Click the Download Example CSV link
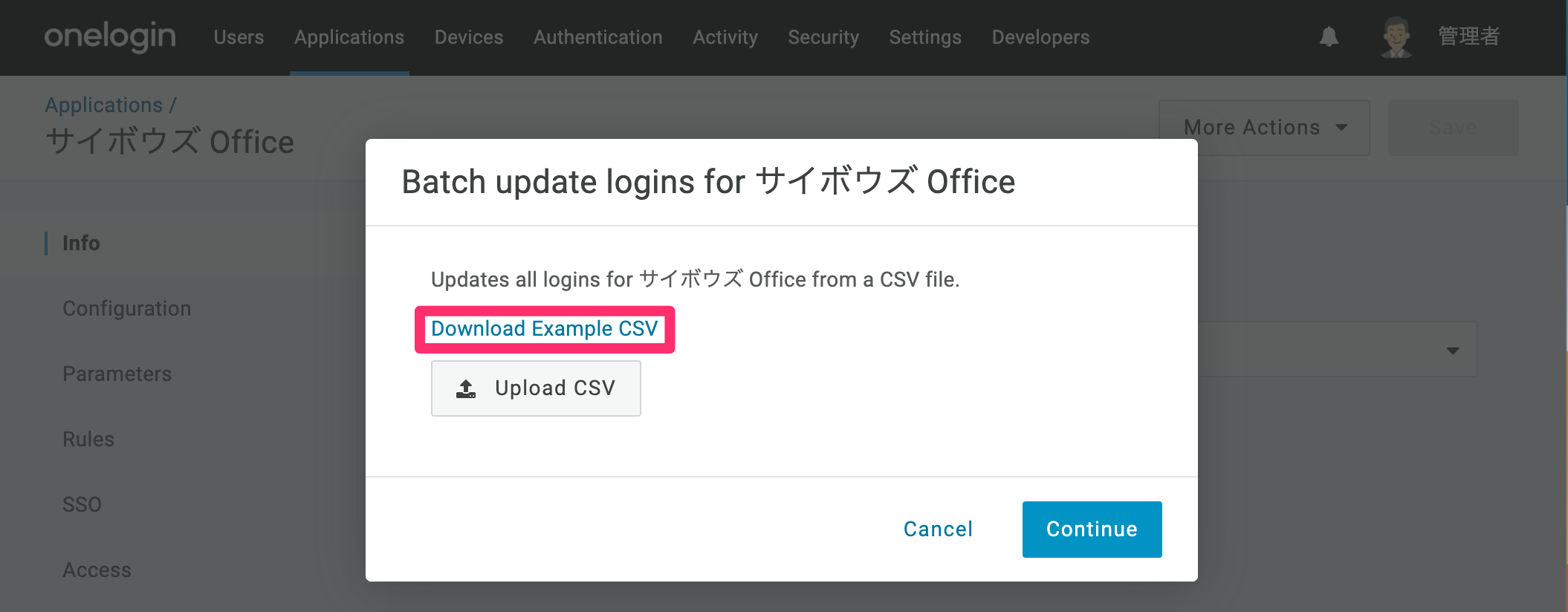The image size is (1568, 612). (545, 329)
